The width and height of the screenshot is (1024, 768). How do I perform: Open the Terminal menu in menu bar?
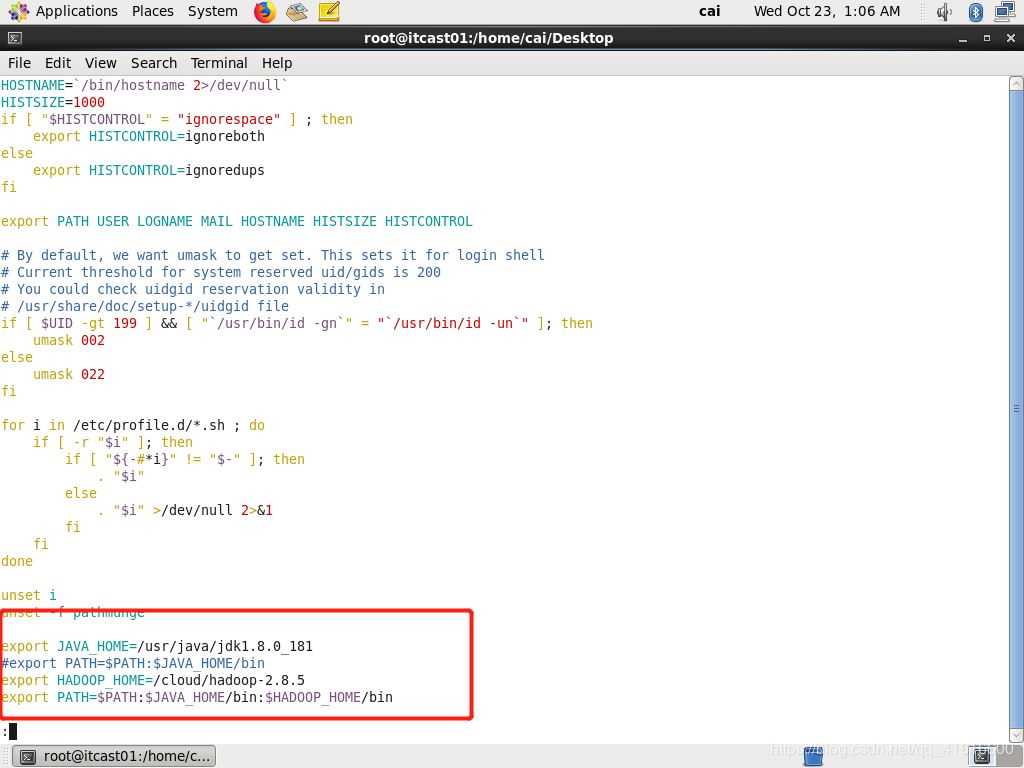point(218,62)
